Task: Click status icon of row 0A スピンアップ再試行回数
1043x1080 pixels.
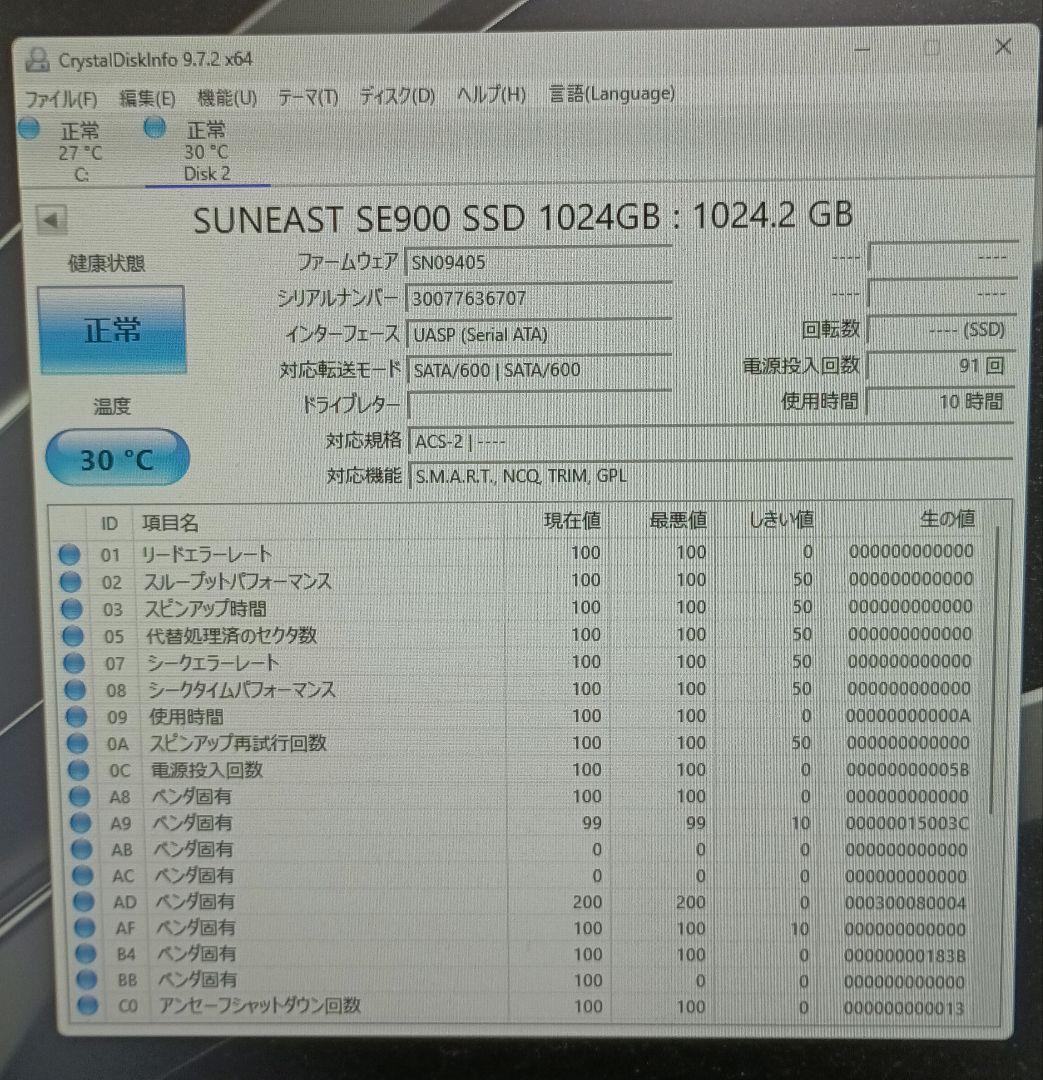Action: (77, 743)
